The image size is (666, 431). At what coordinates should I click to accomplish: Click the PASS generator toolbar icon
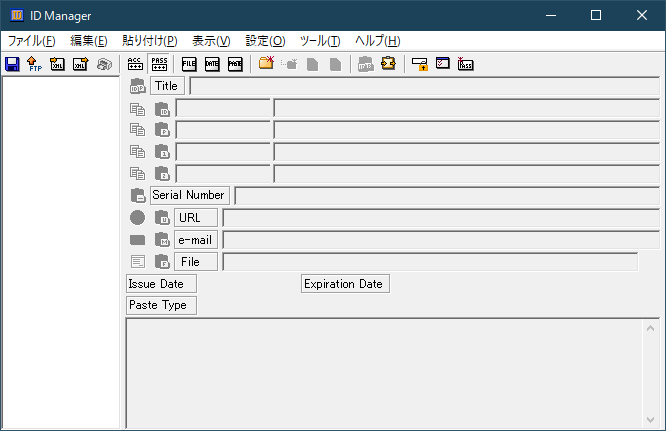pyautogui.click(x=466, y=64)
